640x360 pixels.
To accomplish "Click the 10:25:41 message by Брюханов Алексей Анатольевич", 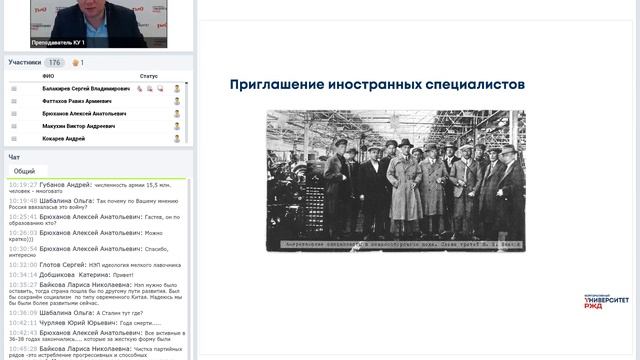I will 94,220.
